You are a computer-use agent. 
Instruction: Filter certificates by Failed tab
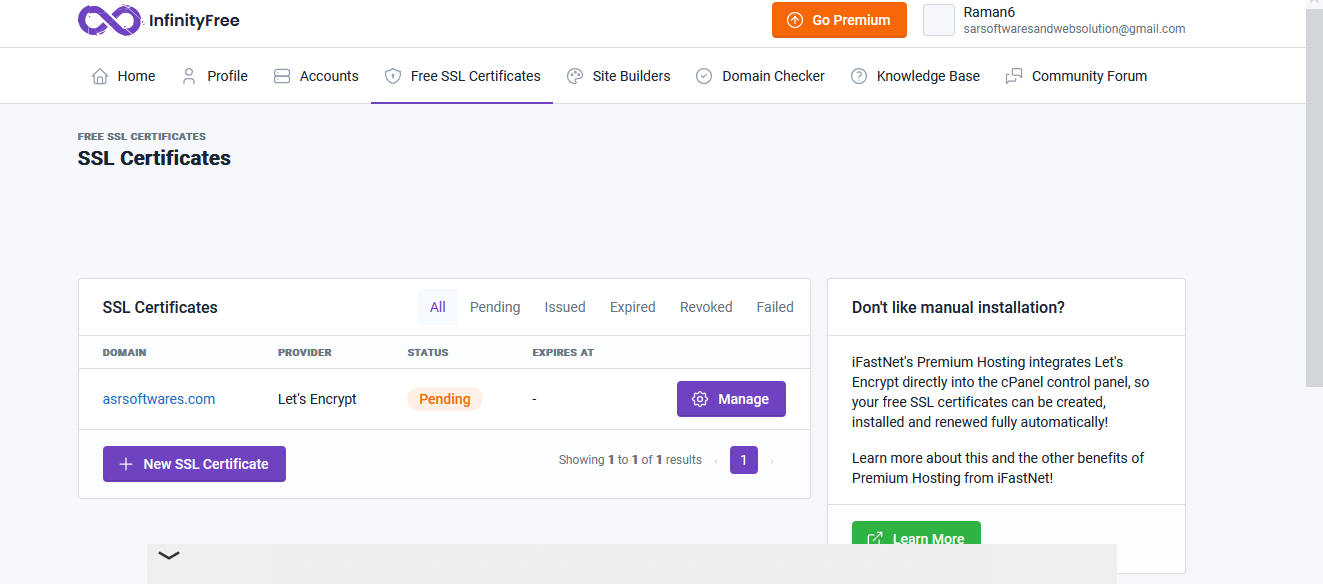pos(775,307)
